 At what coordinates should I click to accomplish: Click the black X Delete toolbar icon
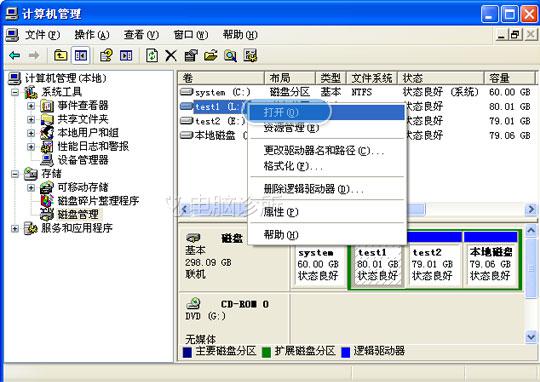coord(171,55)
